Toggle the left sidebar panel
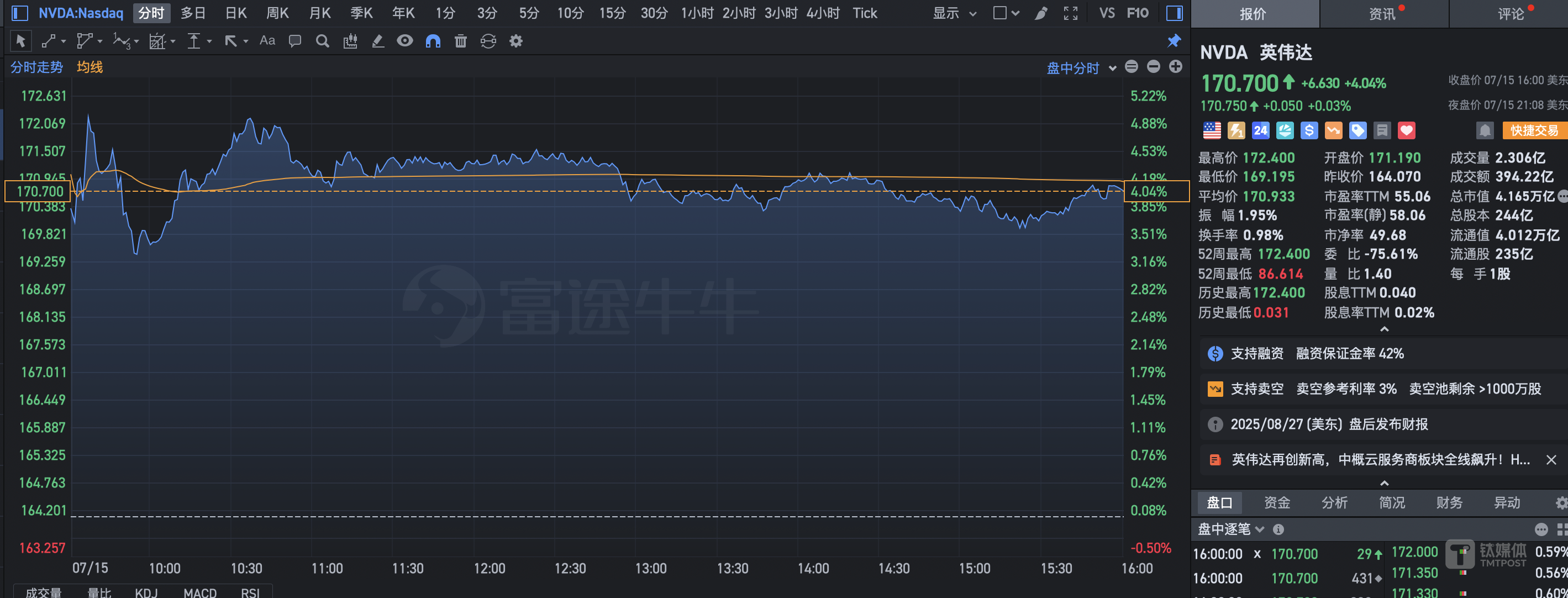This screenshot has height=598, width=1568. click(x=19, y=13)
